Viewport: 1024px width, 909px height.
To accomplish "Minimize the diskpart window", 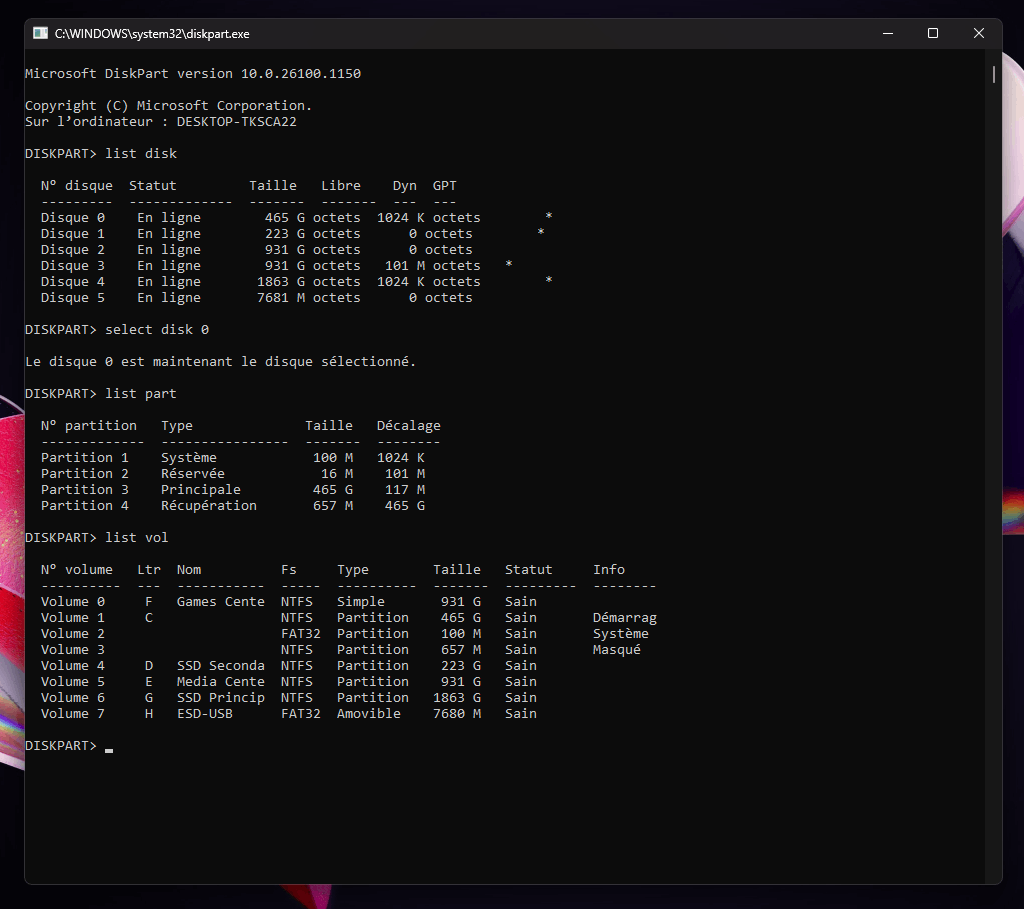I will click(888, 33).
